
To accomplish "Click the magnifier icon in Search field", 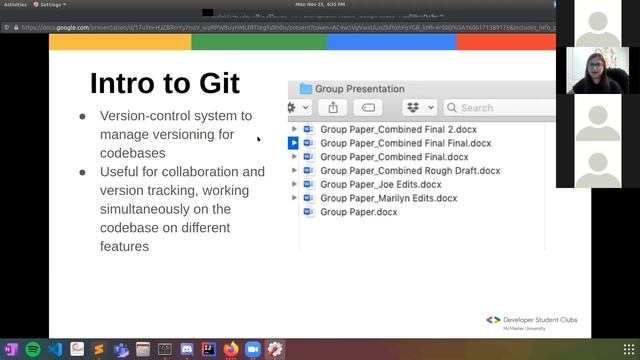I will (x=451, y=108).
